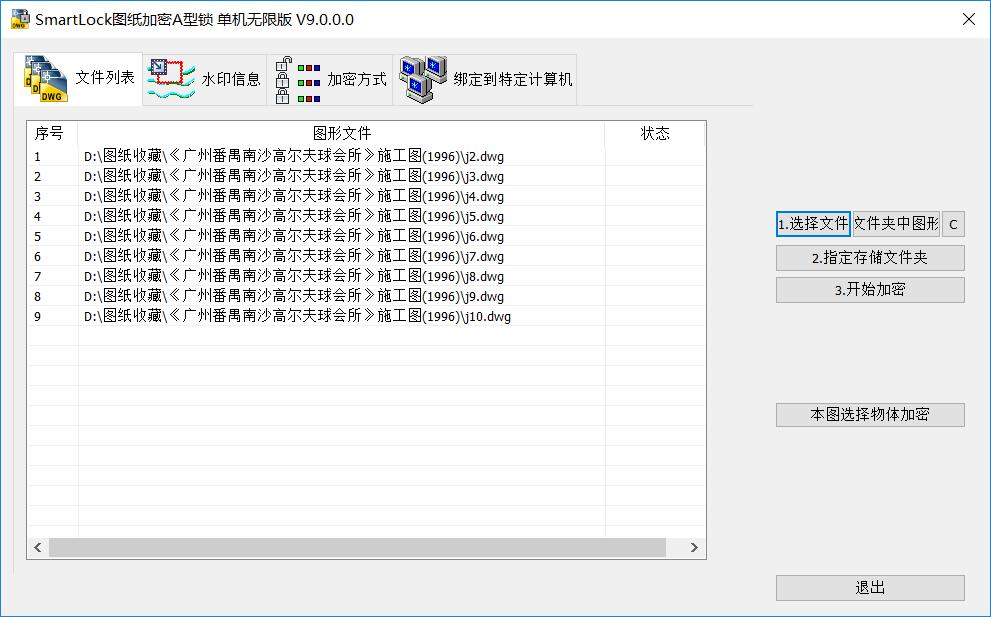The image size is (991, 617).
Task: Click the 文件夹中图形 button
Action: (896, 224)
